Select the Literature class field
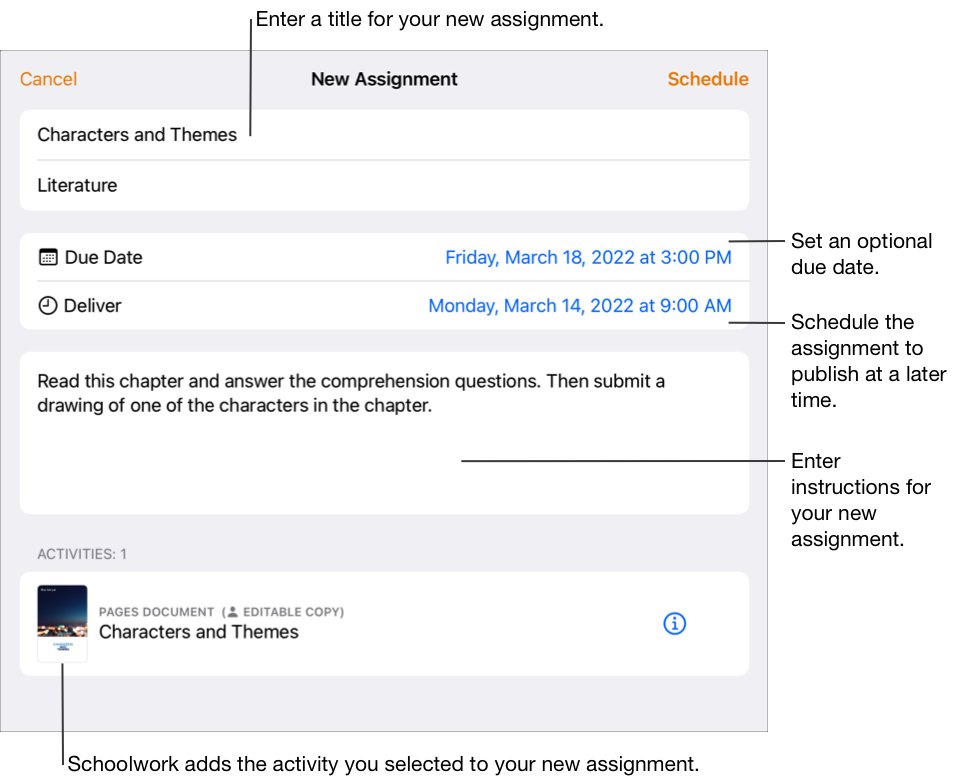 coord(77,185)
